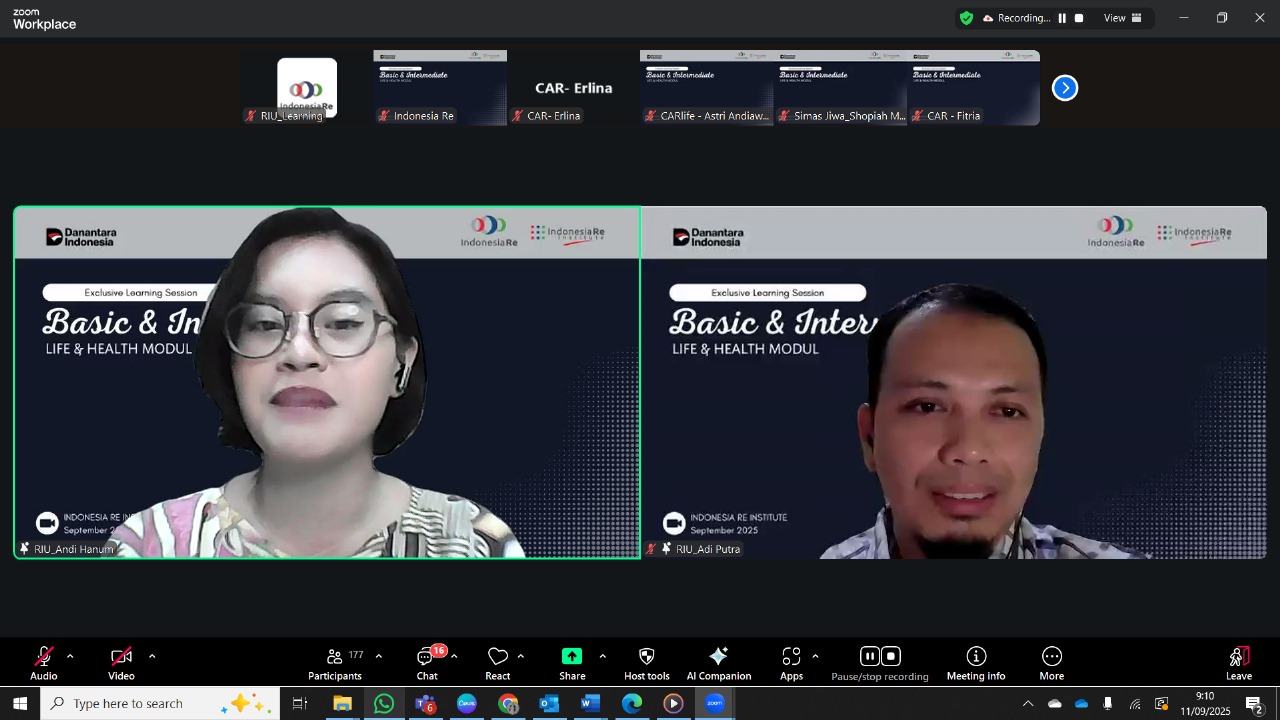Image resolution: width=1280 pixels, height=720 pixels.
Task: Open the View layout menu
Action: [1122, 18]
